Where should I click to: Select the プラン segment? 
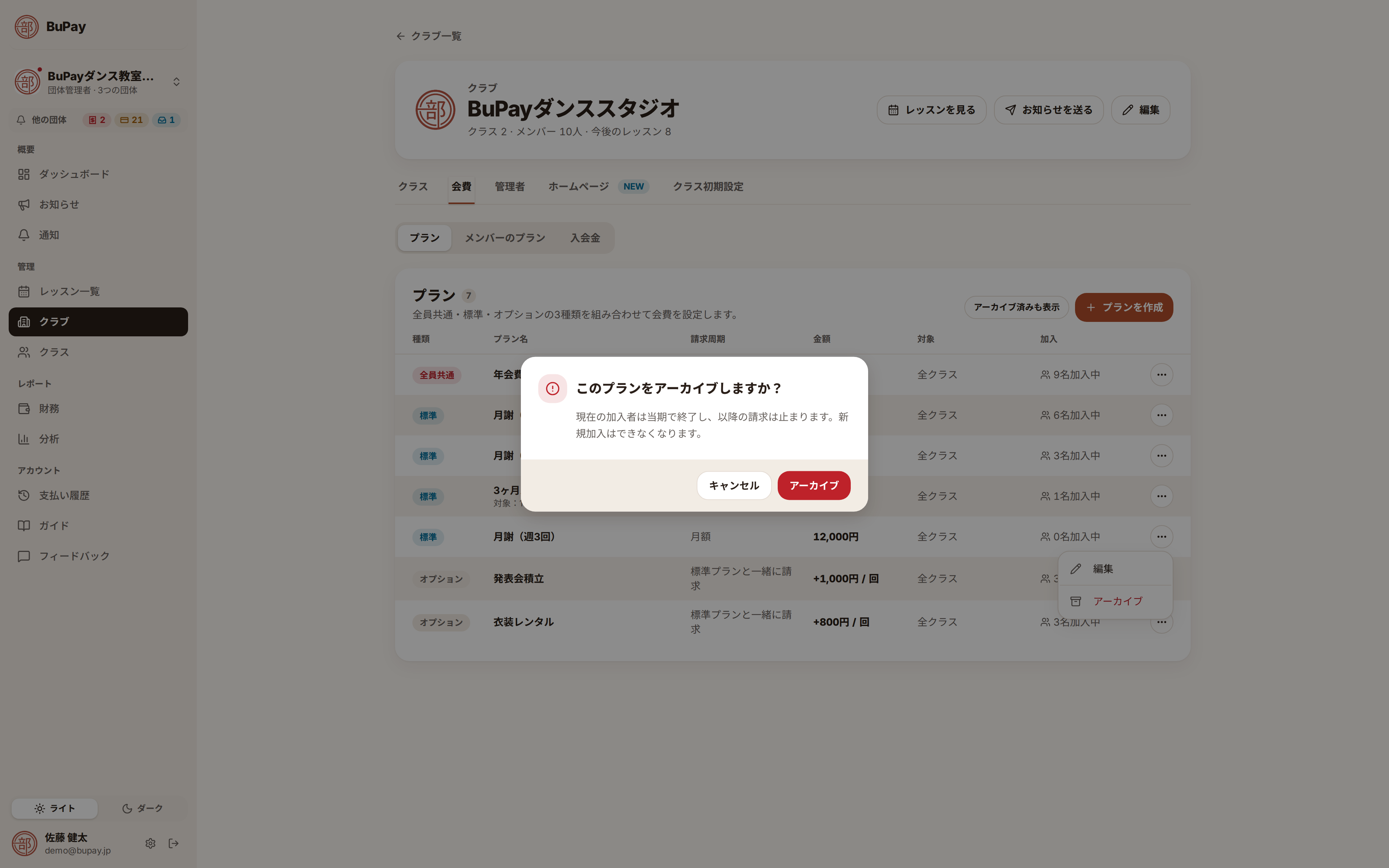pyautogui.click(x=424, y=238)
